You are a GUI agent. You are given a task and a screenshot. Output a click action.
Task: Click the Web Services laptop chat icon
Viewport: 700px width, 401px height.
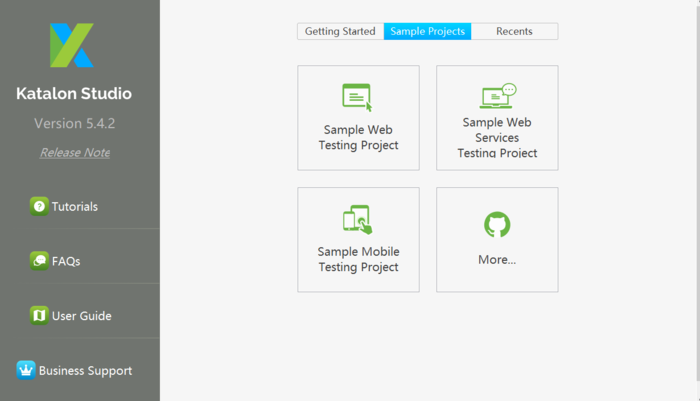pos(498,96)
